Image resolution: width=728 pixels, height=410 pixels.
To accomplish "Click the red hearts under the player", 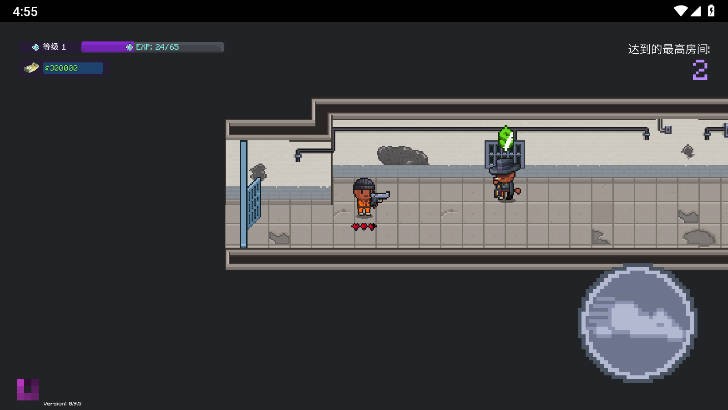I will point(363,227).
